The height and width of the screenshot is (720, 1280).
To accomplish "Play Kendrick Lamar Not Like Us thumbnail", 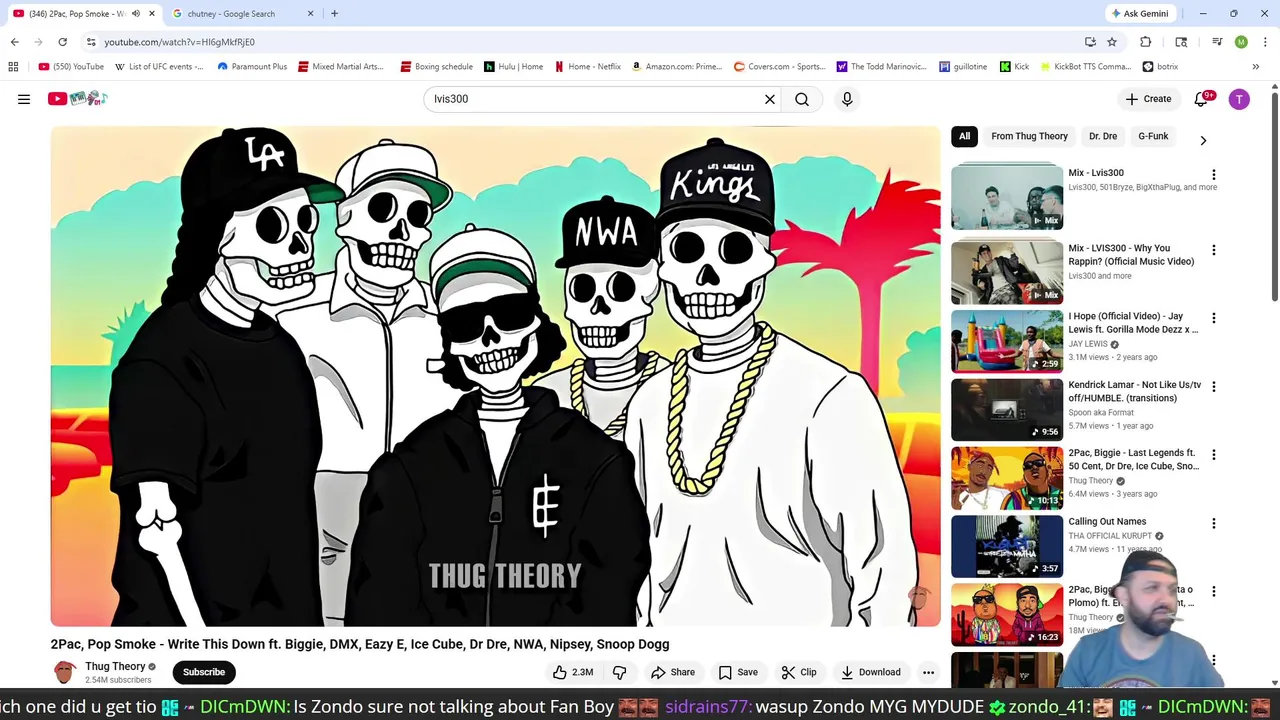I will [1007, 409].
